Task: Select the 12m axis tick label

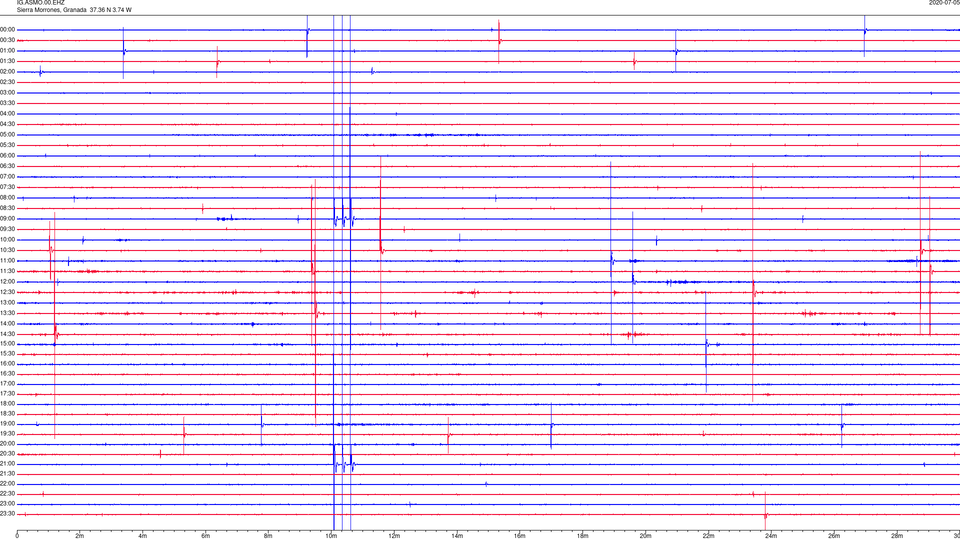Action: (x=394, y=536)
